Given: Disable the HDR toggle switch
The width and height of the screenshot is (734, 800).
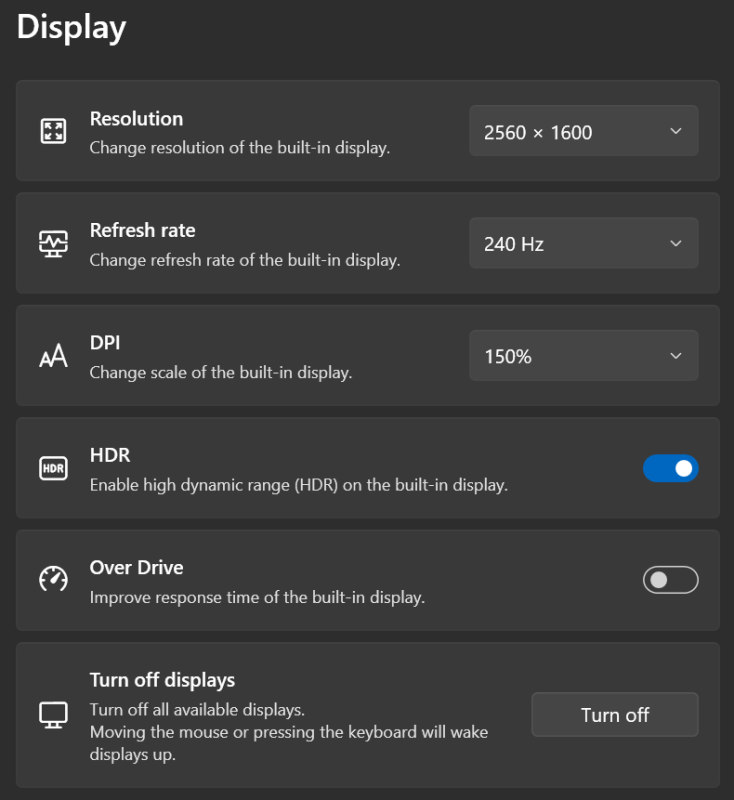Looking at the screenshot, I should pos(670,468).
